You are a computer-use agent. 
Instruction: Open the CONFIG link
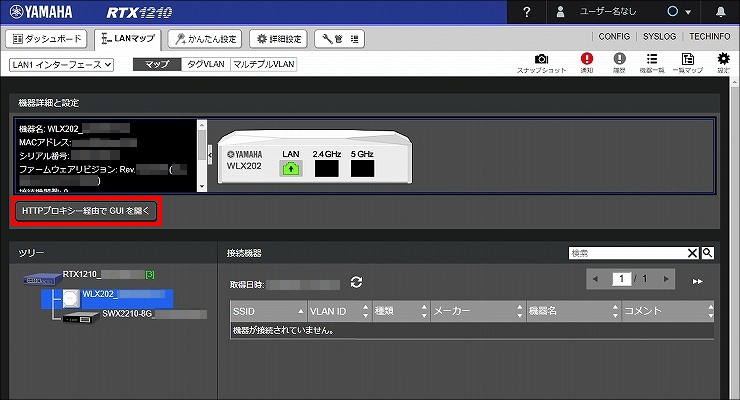[614, 36]
